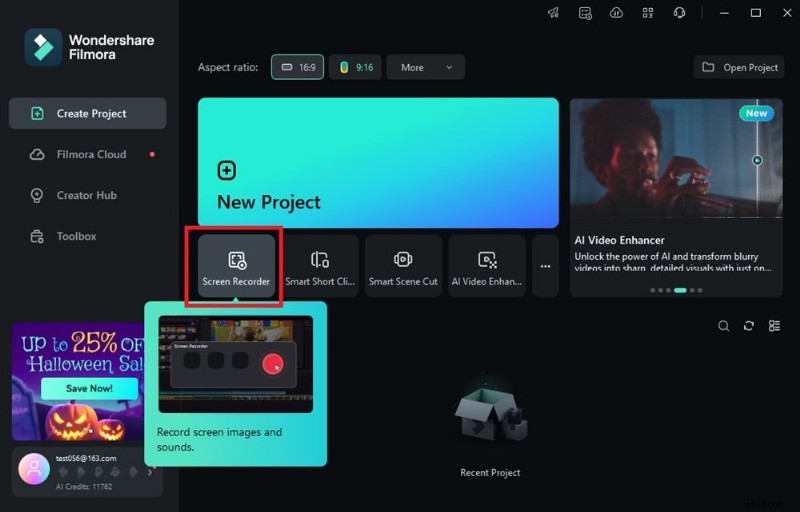Screen dimensions: 800x512
Task: Open the Screen Recorder tool
Action: pos(236,267)
